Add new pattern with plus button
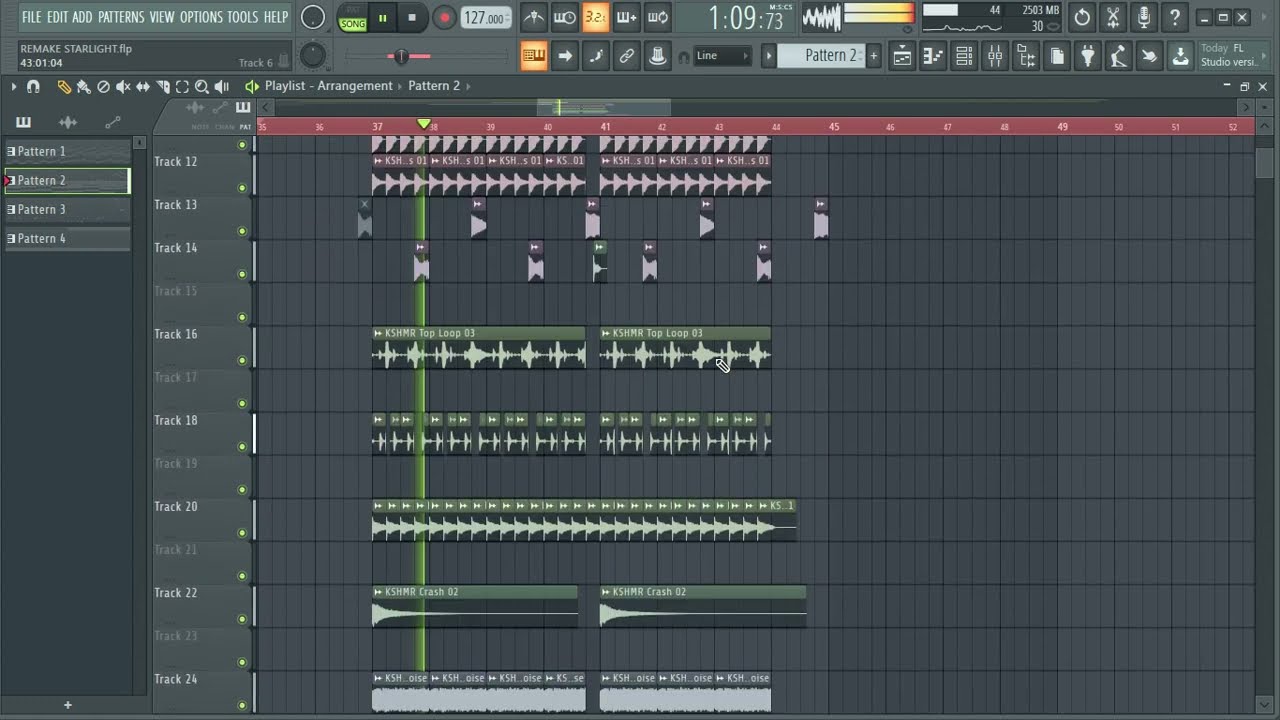 click(873, 56)
